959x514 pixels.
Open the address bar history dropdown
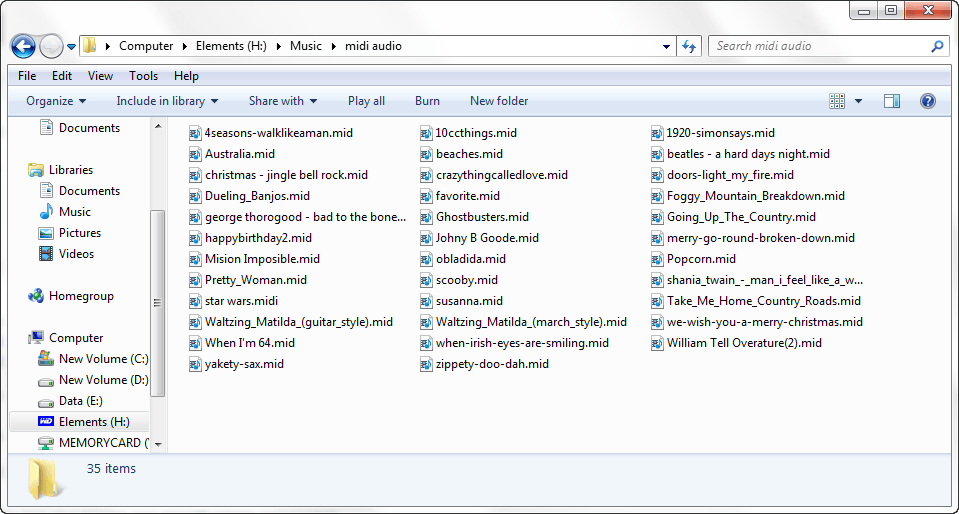[x=666, y=47]
